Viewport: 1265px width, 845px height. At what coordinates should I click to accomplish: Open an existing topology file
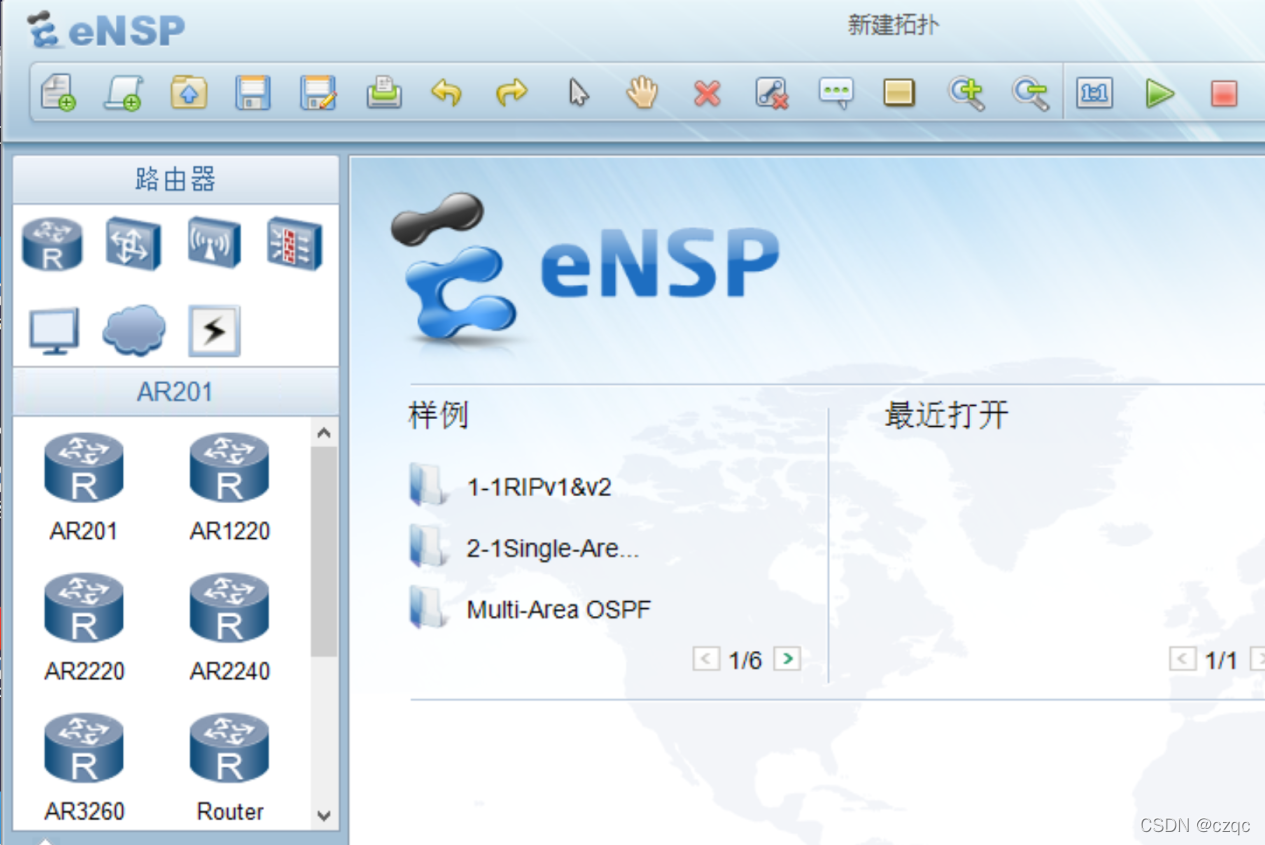(x=188, y=93)
